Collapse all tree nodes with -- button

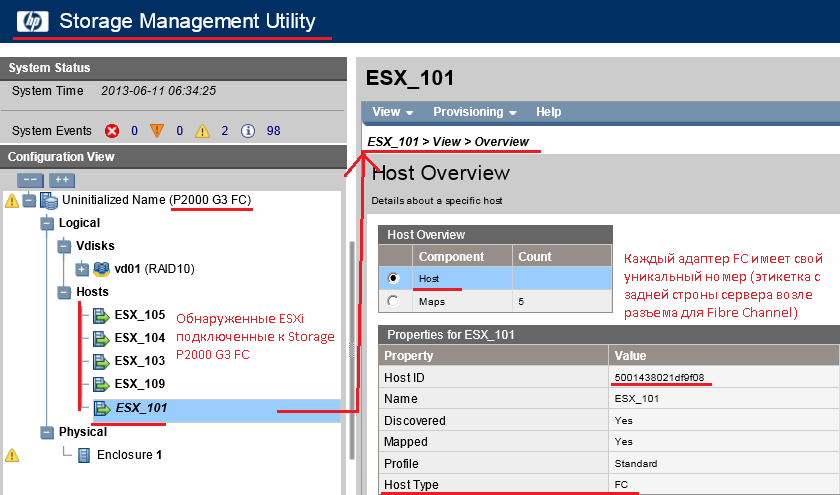[30, 180]
